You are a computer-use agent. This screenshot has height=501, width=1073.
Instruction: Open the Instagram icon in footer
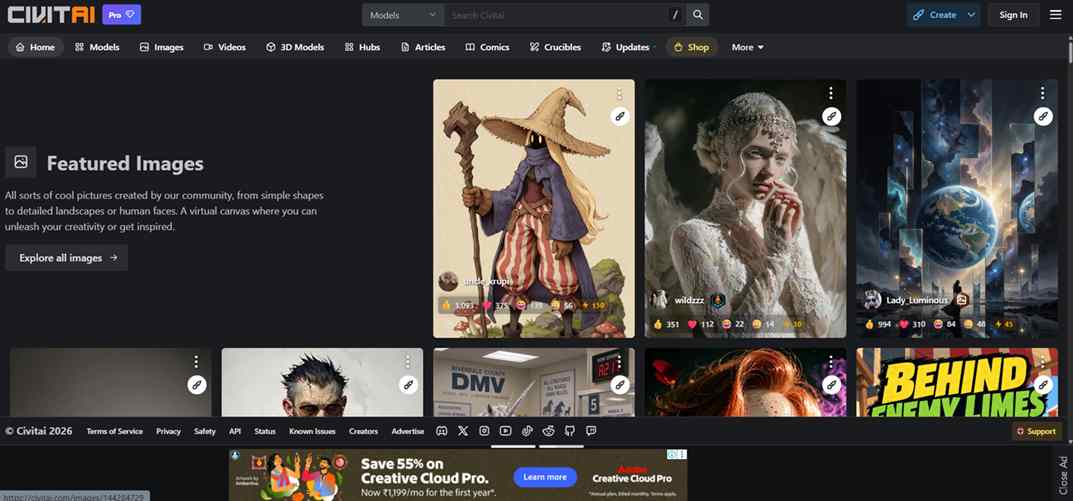[484, 431]
